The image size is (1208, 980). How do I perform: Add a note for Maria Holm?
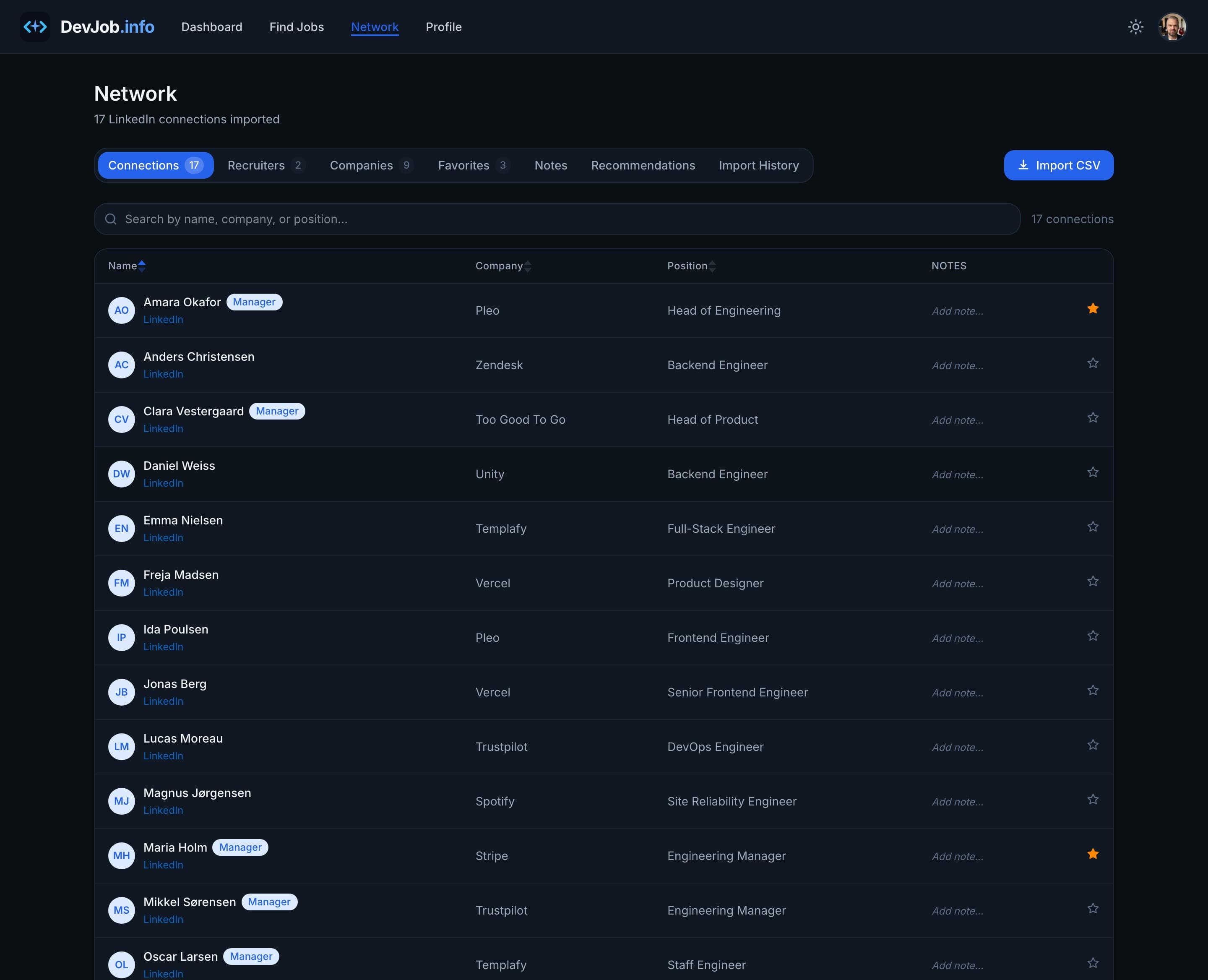coord(957,856)
